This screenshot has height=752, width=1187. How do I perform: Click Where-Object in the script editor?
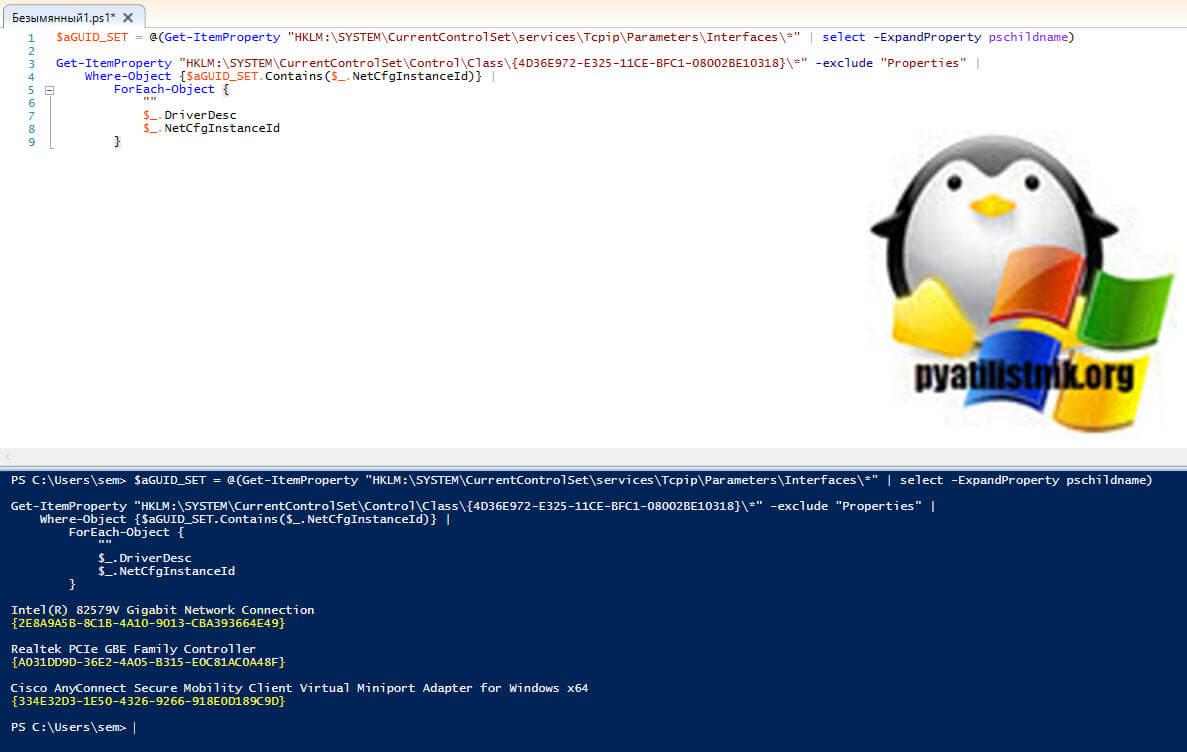(x=128, y=76)
